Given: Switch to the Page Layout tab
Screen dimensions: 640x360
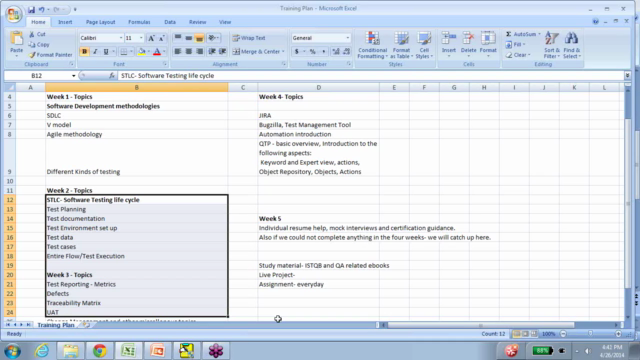Looking at the screenshot, I should (x=100, y=22).
